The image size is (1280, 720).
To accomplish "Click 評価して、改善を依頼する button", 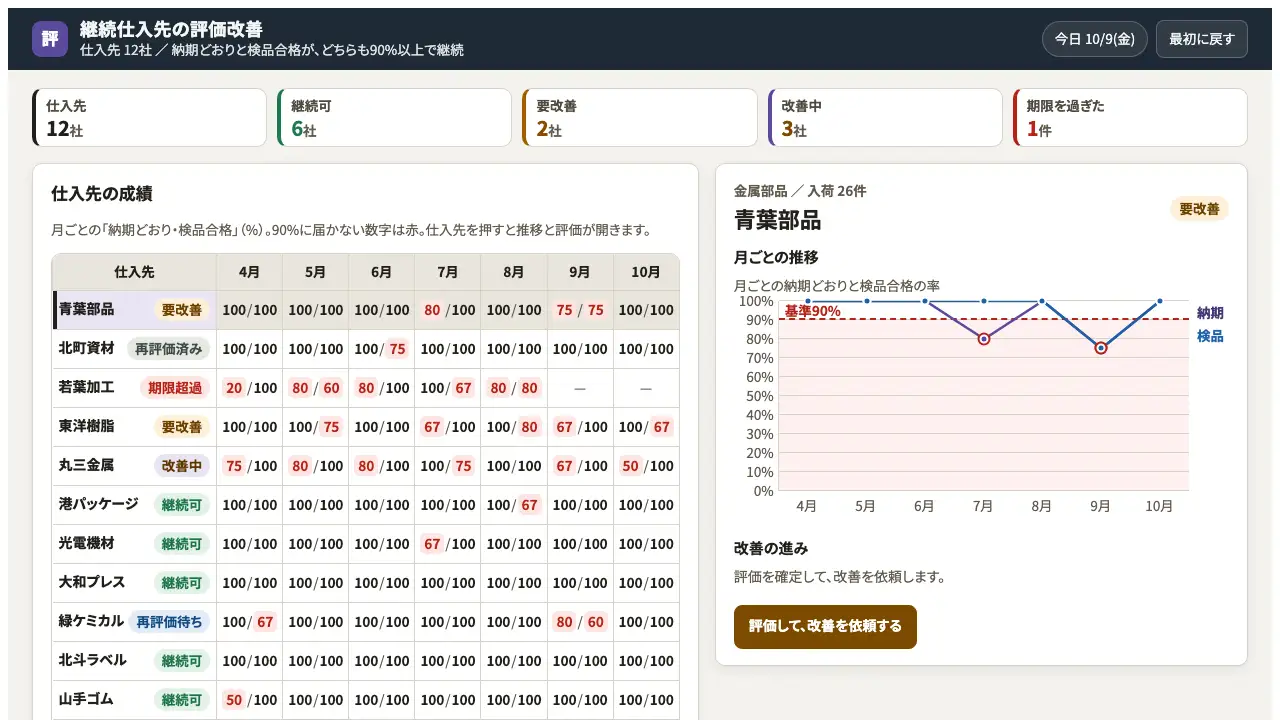I will click(x=825, y=627).
